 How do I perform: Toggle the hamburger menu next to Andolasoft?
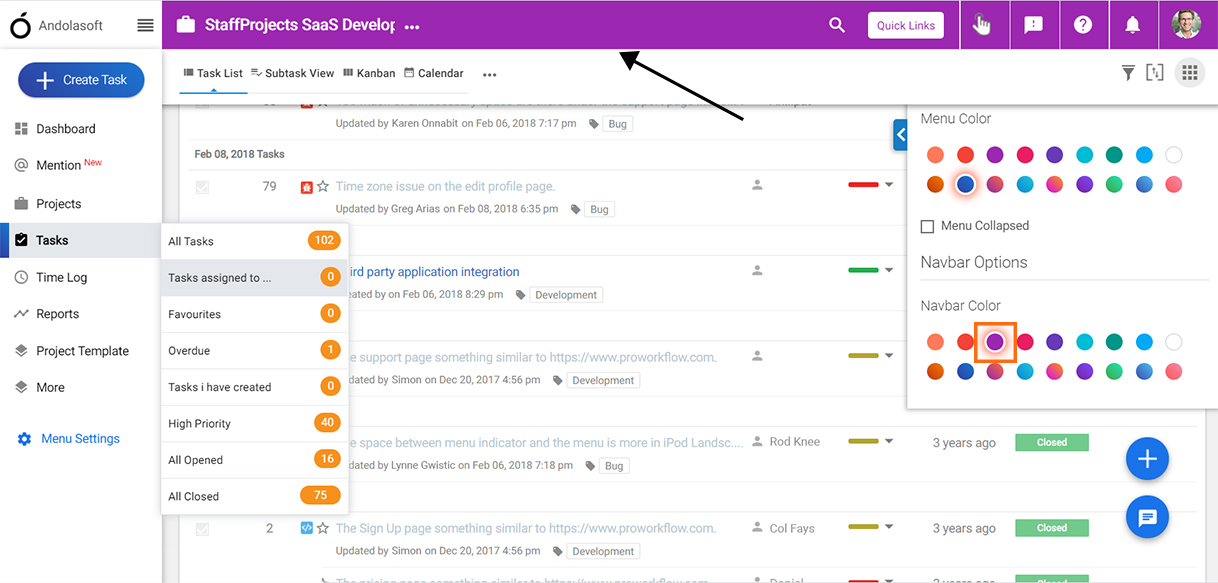(x=145, y=26)
